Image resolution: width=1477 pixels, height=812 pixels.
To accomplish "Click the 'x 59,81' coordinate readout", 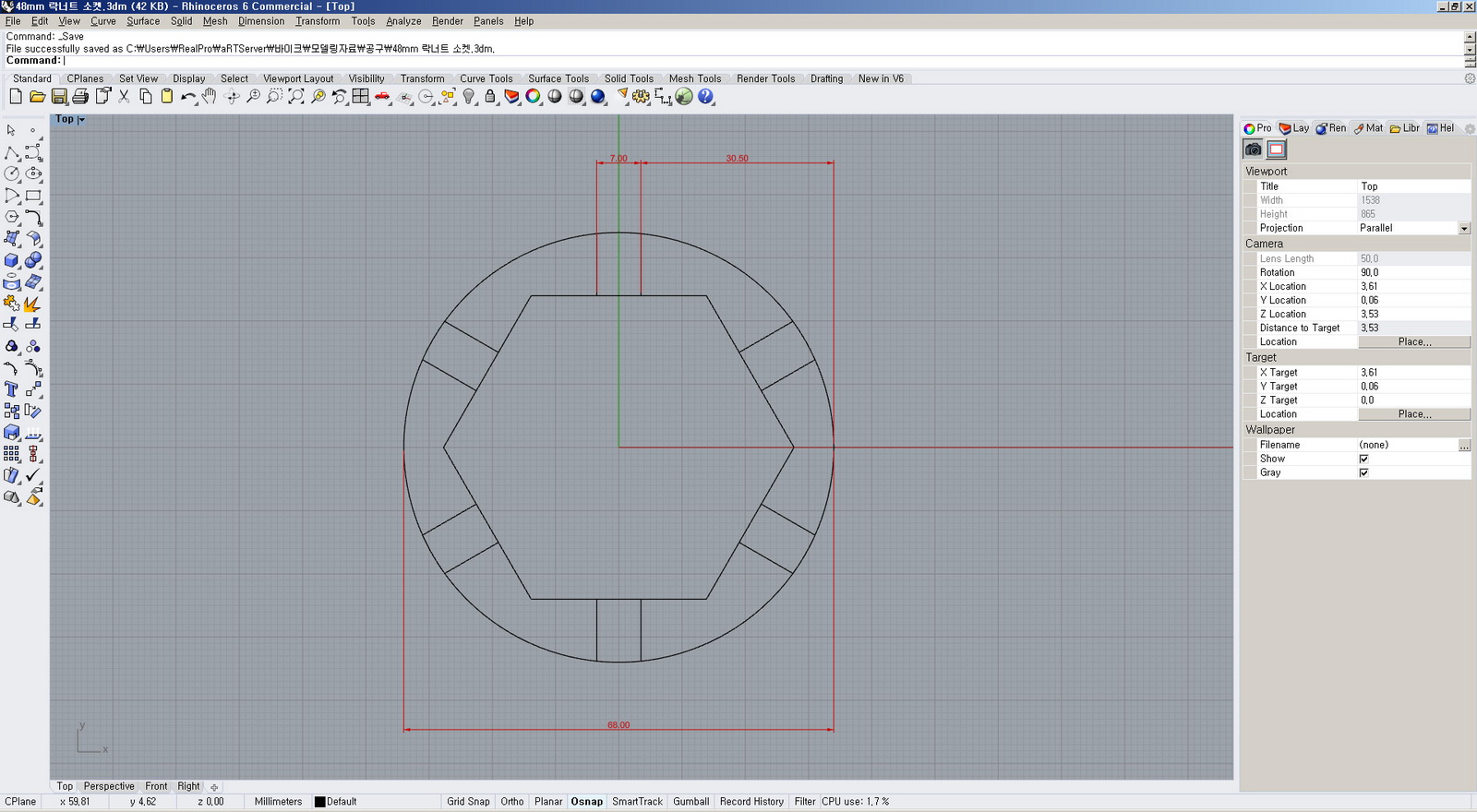I will coord(75,802).
